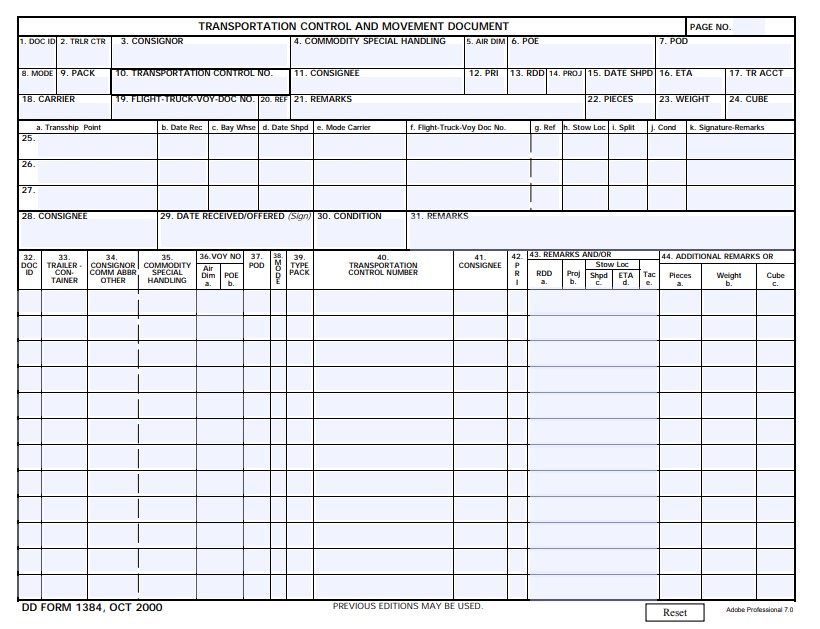Click the 'DD FORM 1384, OCT 2000' text
The image size is (820, 629).
[x=92, y=608]
